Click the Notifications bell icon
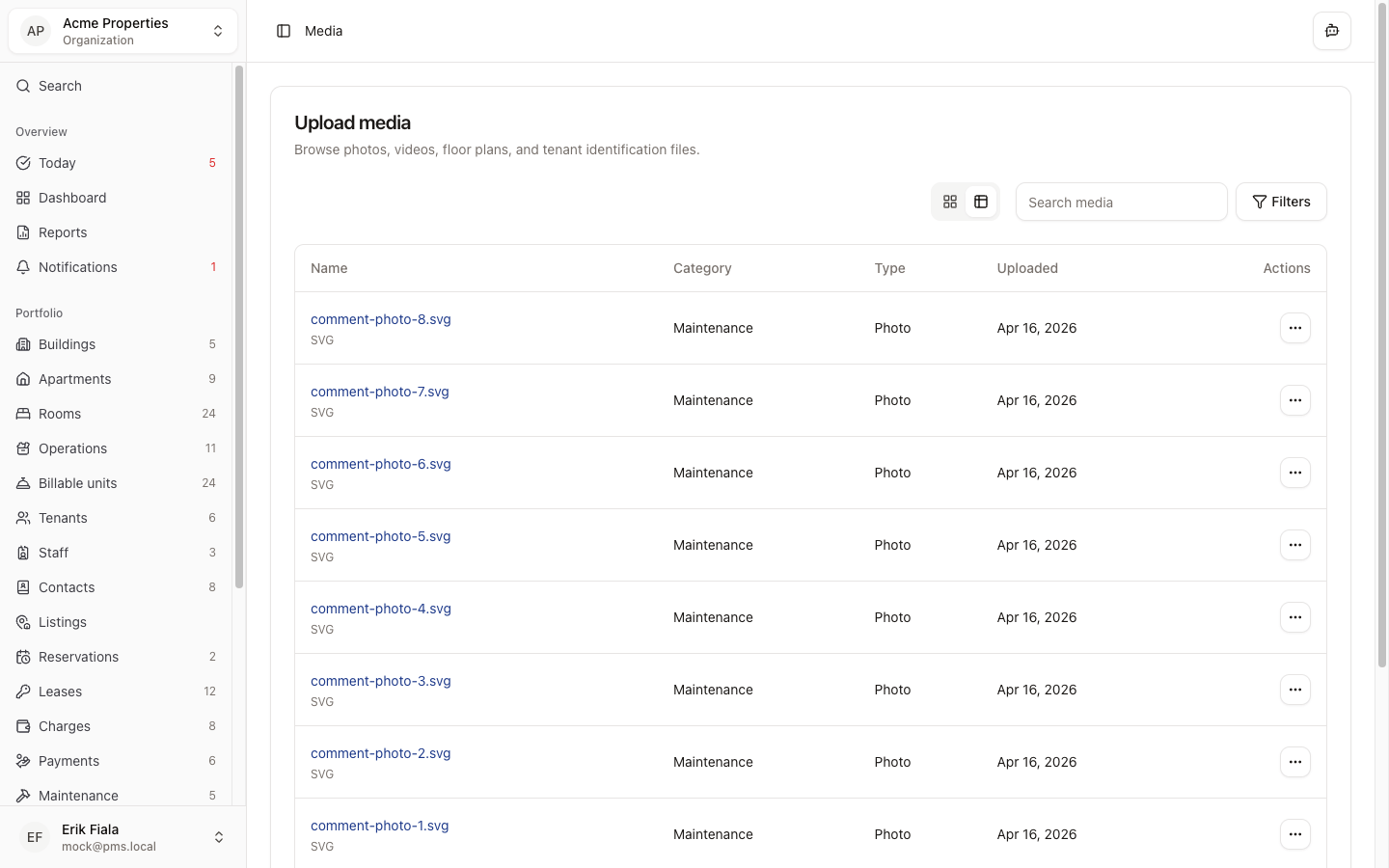This screenshot has height=868, width=1389. point(23,267)
